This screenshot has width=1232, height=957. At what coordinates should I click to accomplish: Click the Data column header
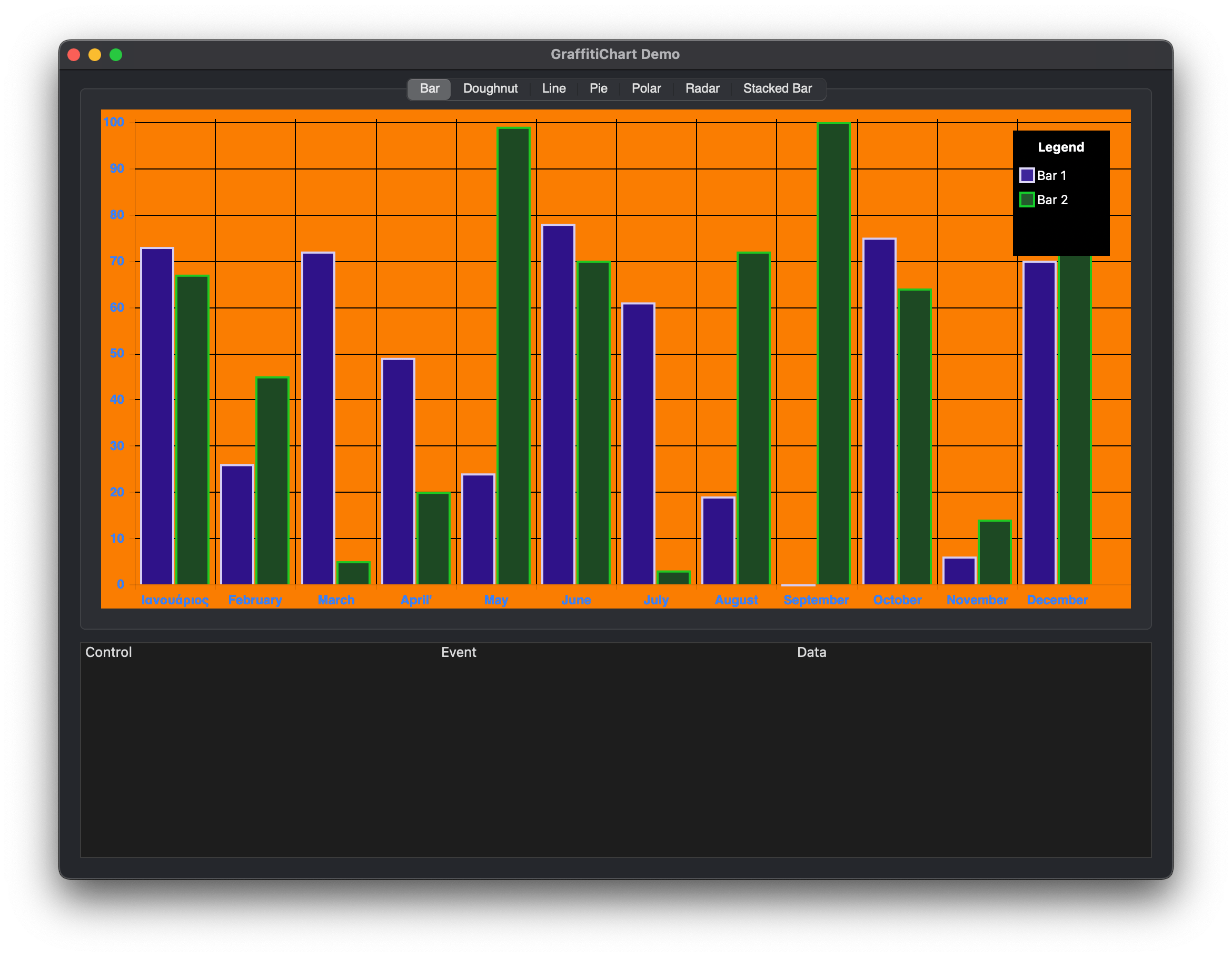click(811, 652)
